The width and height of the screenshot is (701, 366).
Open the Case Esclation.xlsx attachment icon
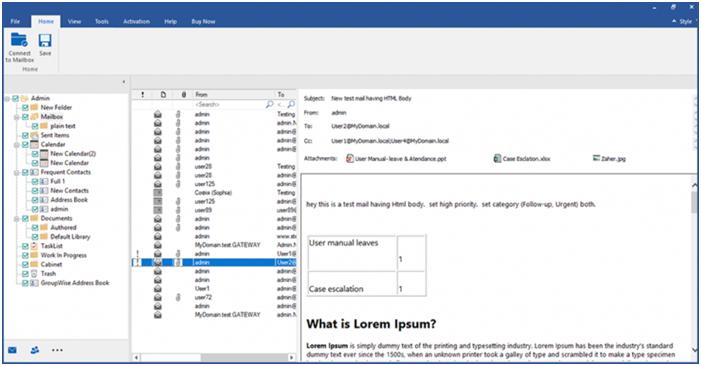coord(497,159)
